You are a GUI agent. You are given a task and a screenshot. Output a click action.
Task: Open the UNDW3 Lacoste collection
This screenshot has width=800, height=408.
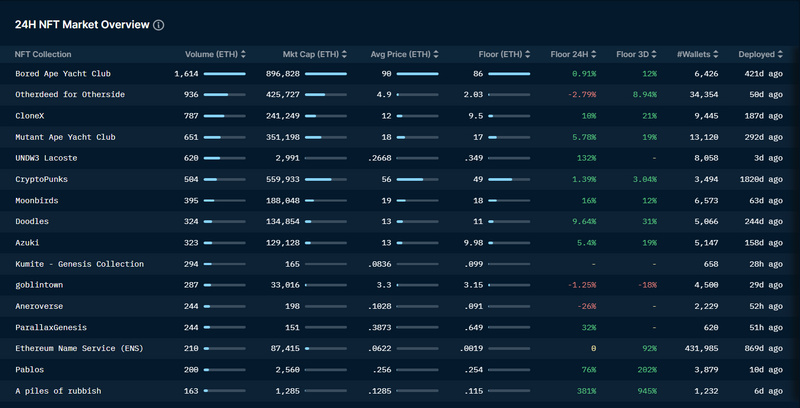coord(46,158)
